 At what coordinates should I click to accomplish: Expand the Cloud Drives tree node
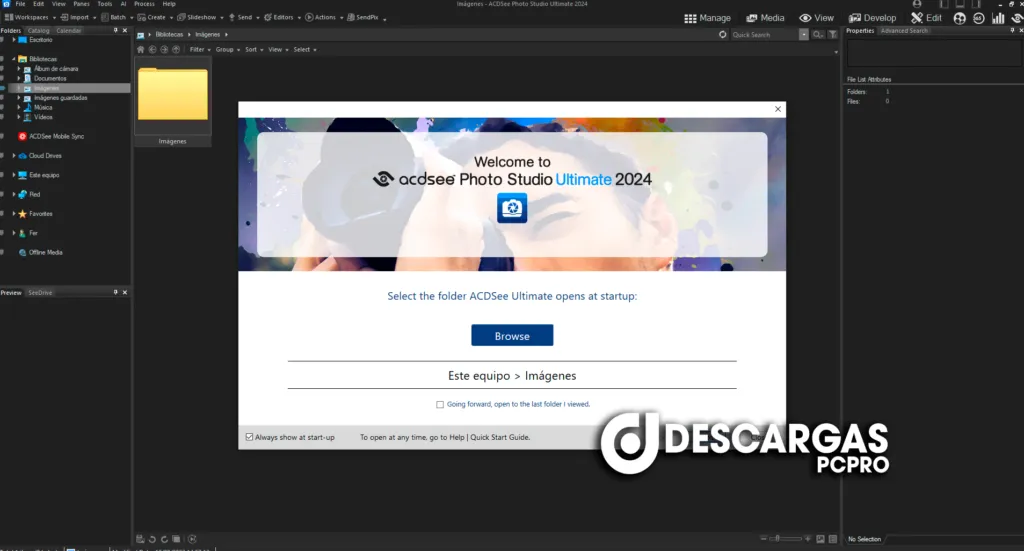[x=14, y=156]
